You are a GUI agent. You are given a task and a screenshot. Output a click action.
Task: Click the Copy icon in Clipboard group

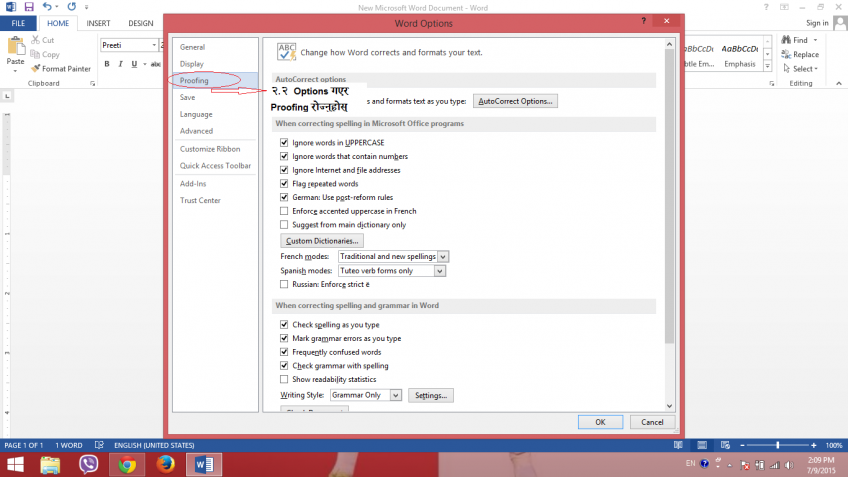[35, 54]
